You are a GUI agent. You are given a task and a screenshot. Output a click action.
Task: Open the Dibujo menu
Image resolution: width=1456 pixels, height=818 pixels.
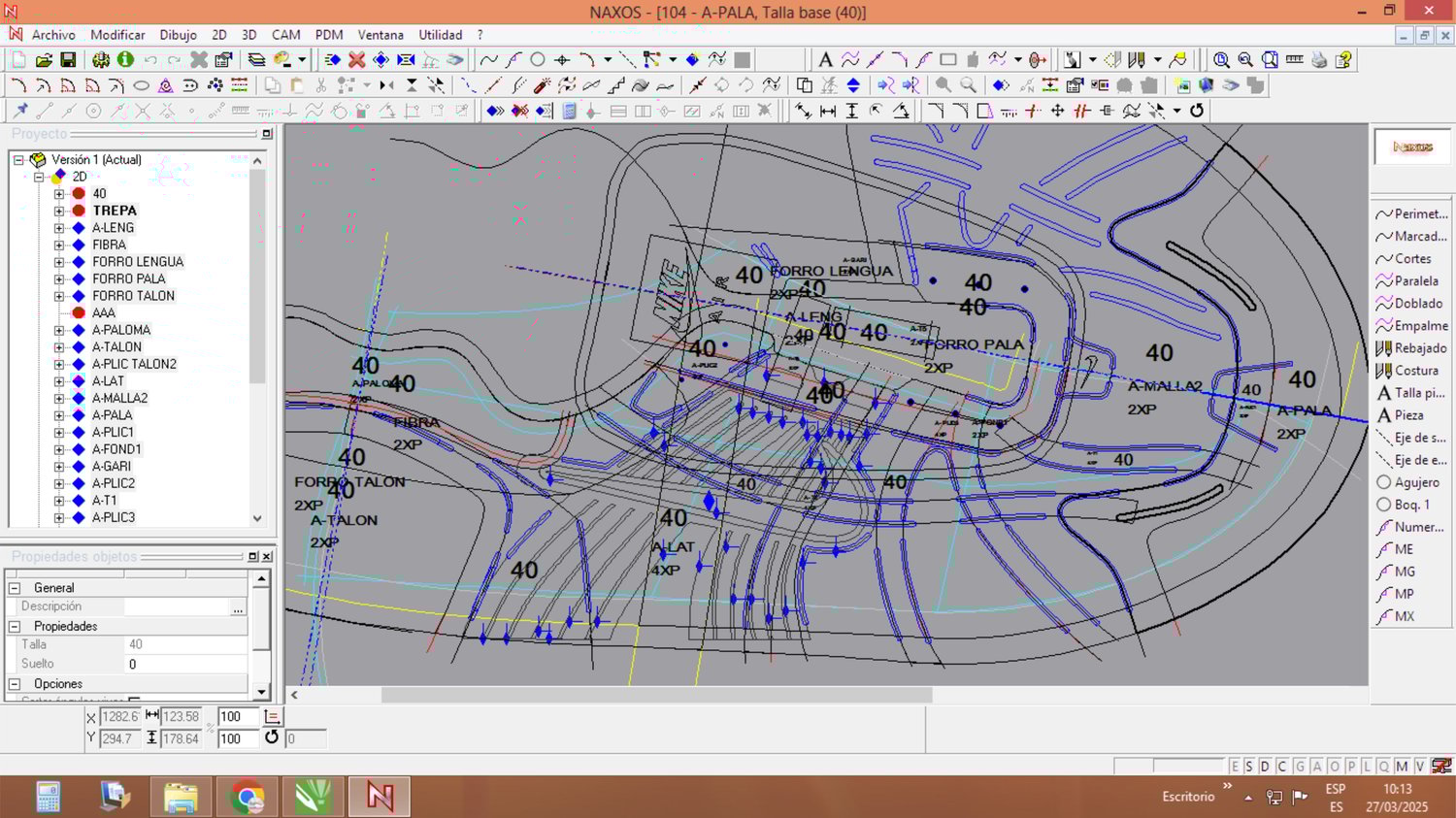(178, 35)
